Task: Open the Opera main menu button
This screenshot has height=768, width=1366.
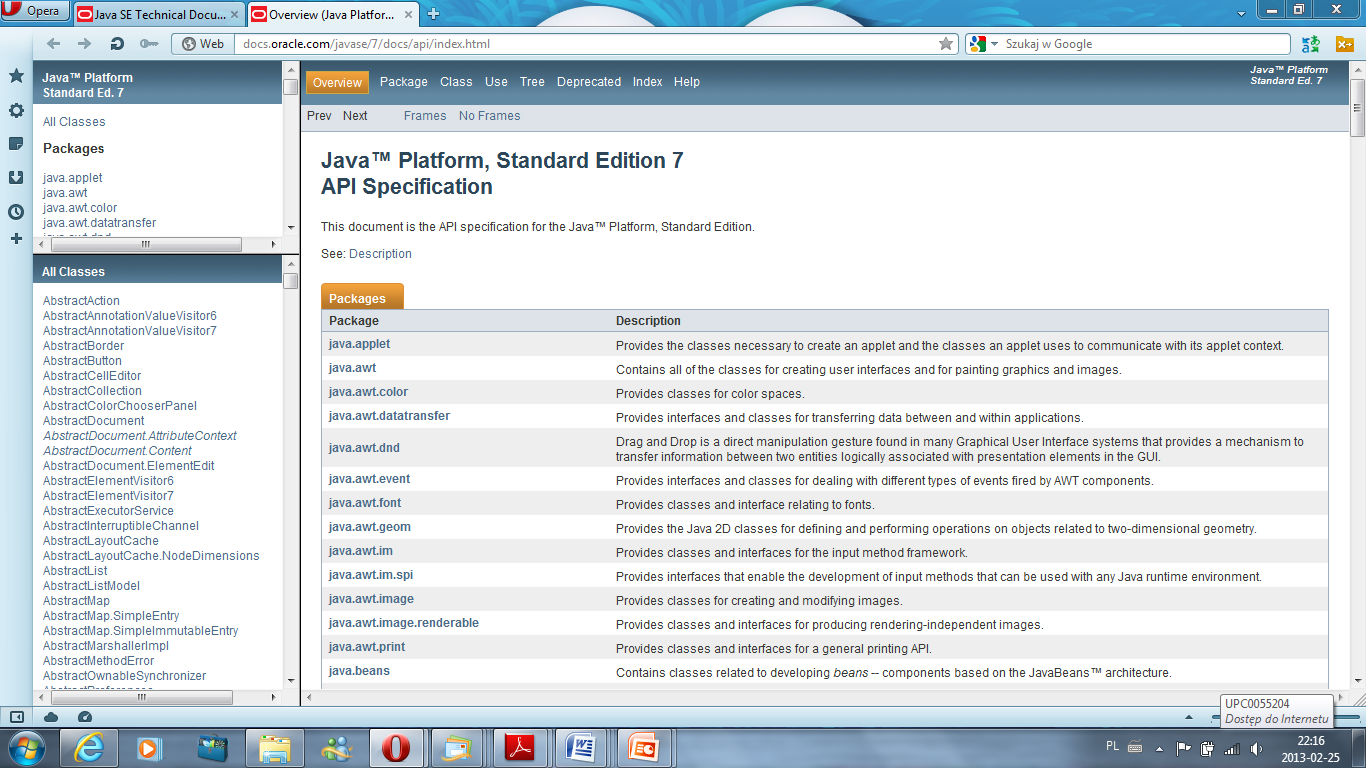Action: pos(35,11)
